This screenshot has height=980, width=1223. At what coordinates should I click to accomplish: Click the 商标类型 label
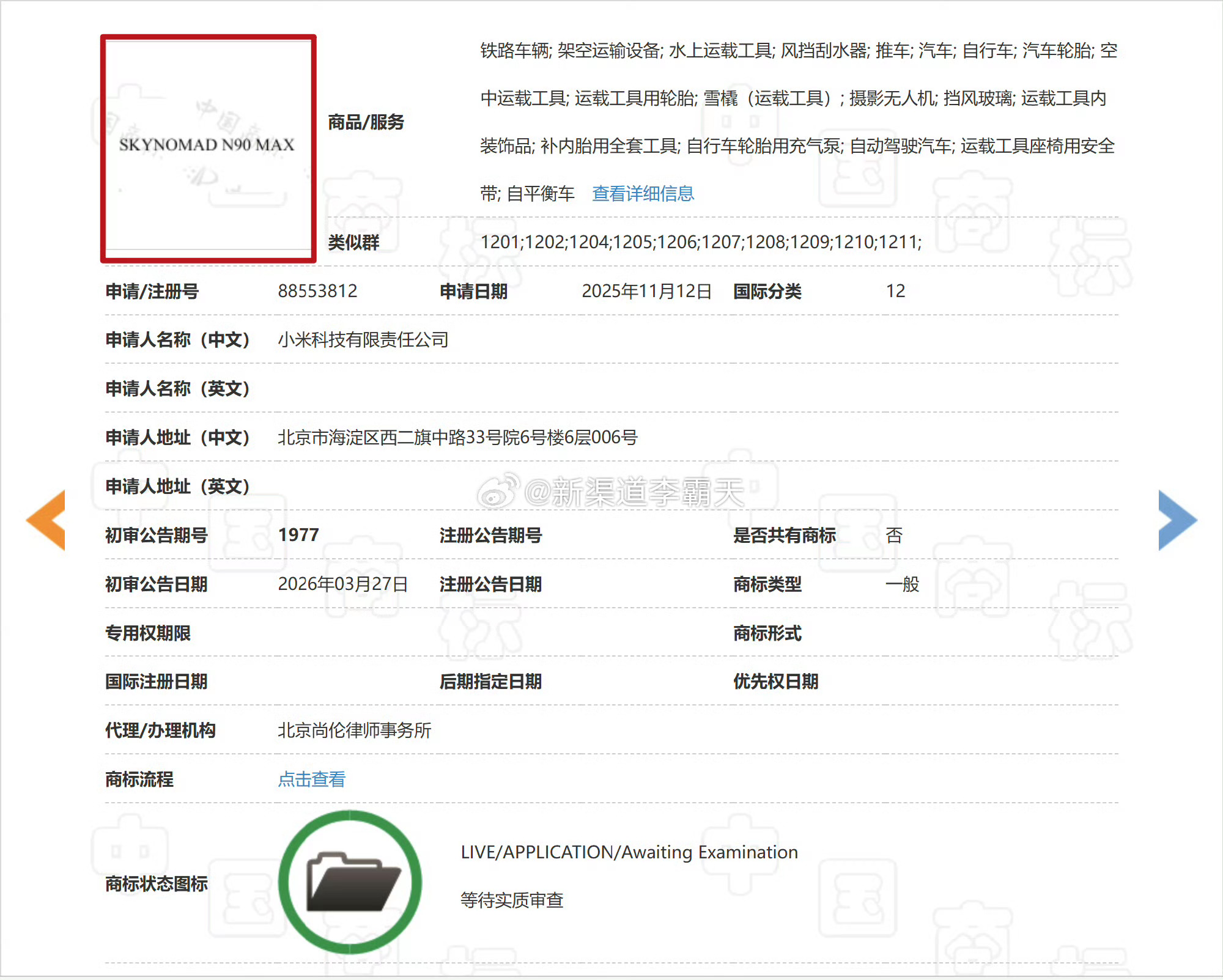[x=767, y=584]
